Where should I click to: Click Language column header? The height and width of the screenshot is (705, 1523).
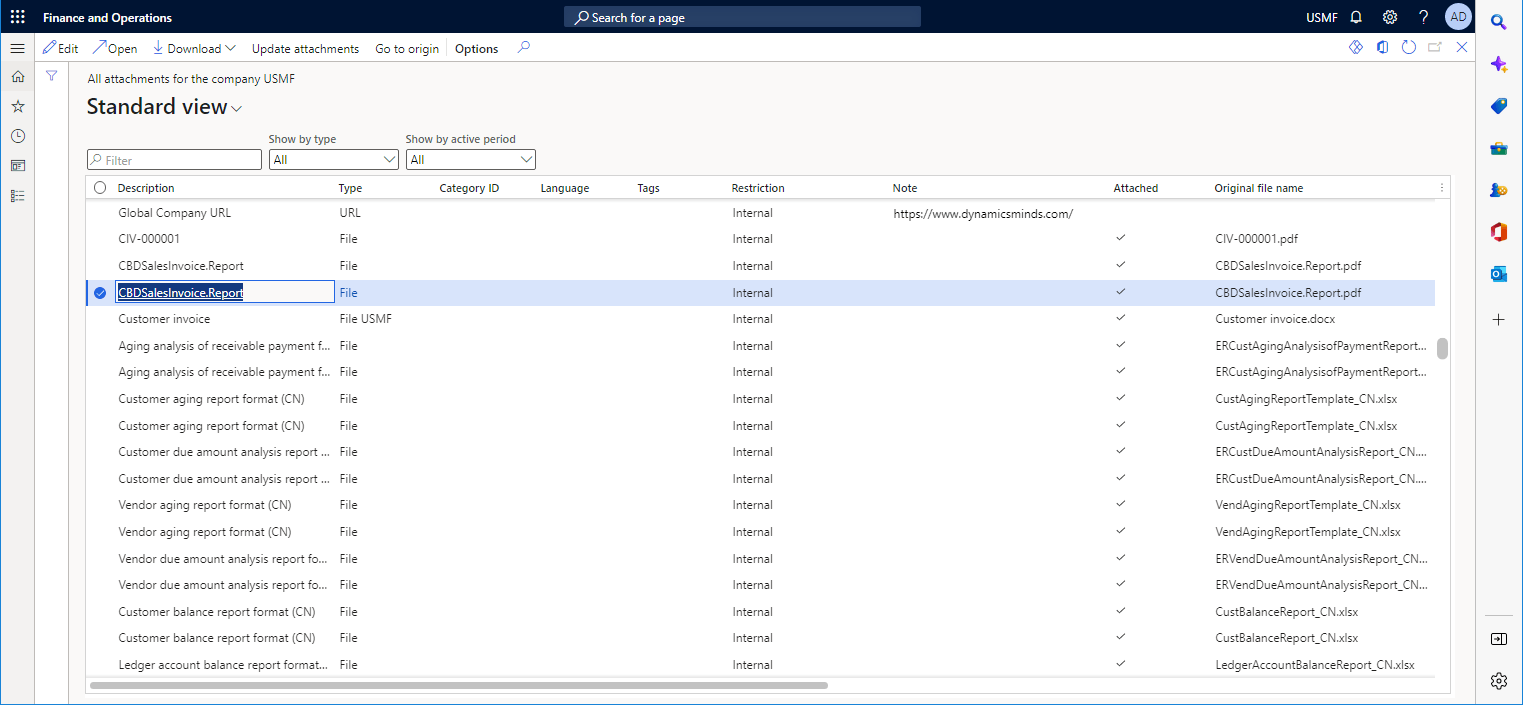565,188
